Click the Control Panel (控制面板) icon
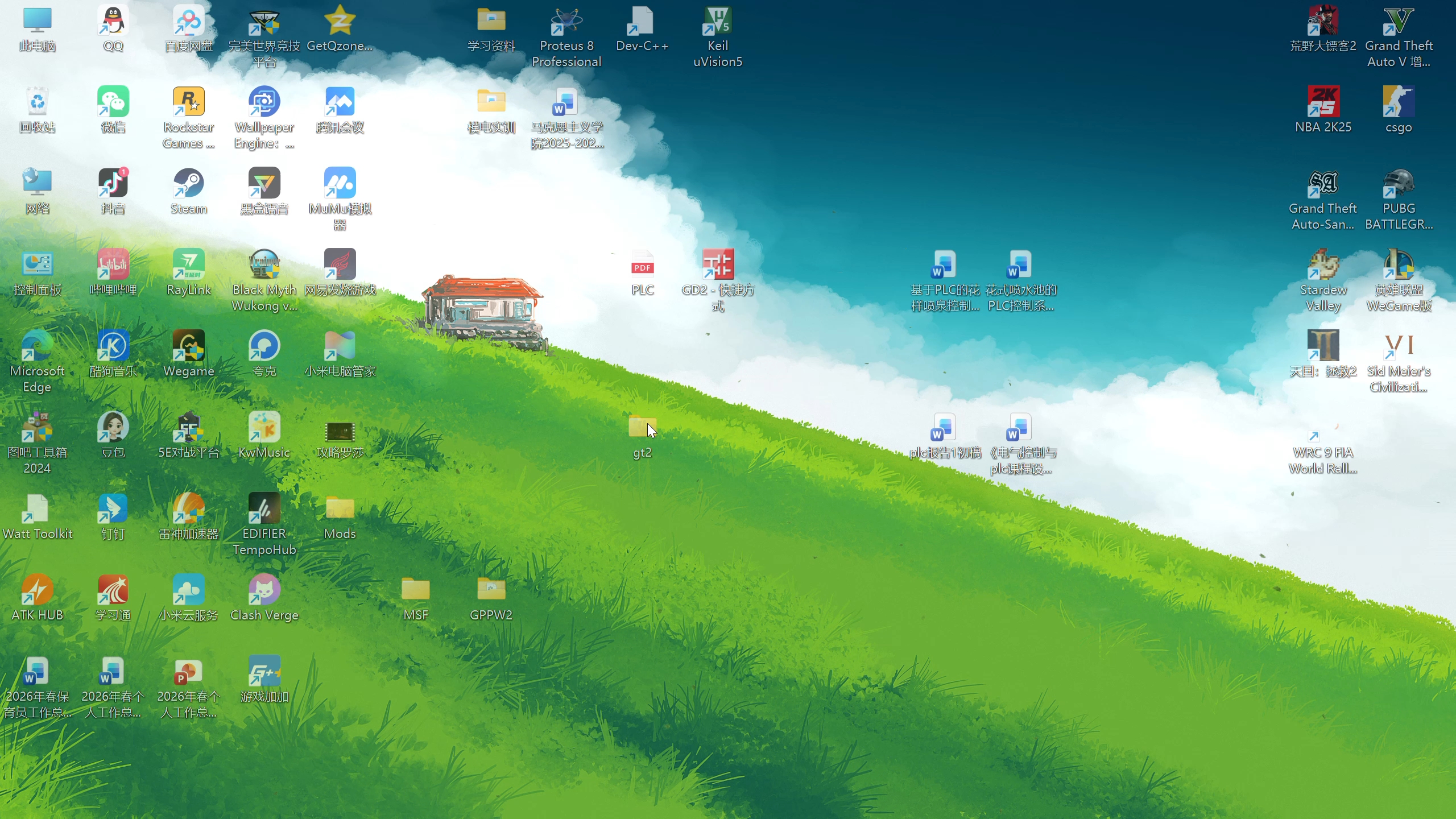 click(x=38, y=265)
